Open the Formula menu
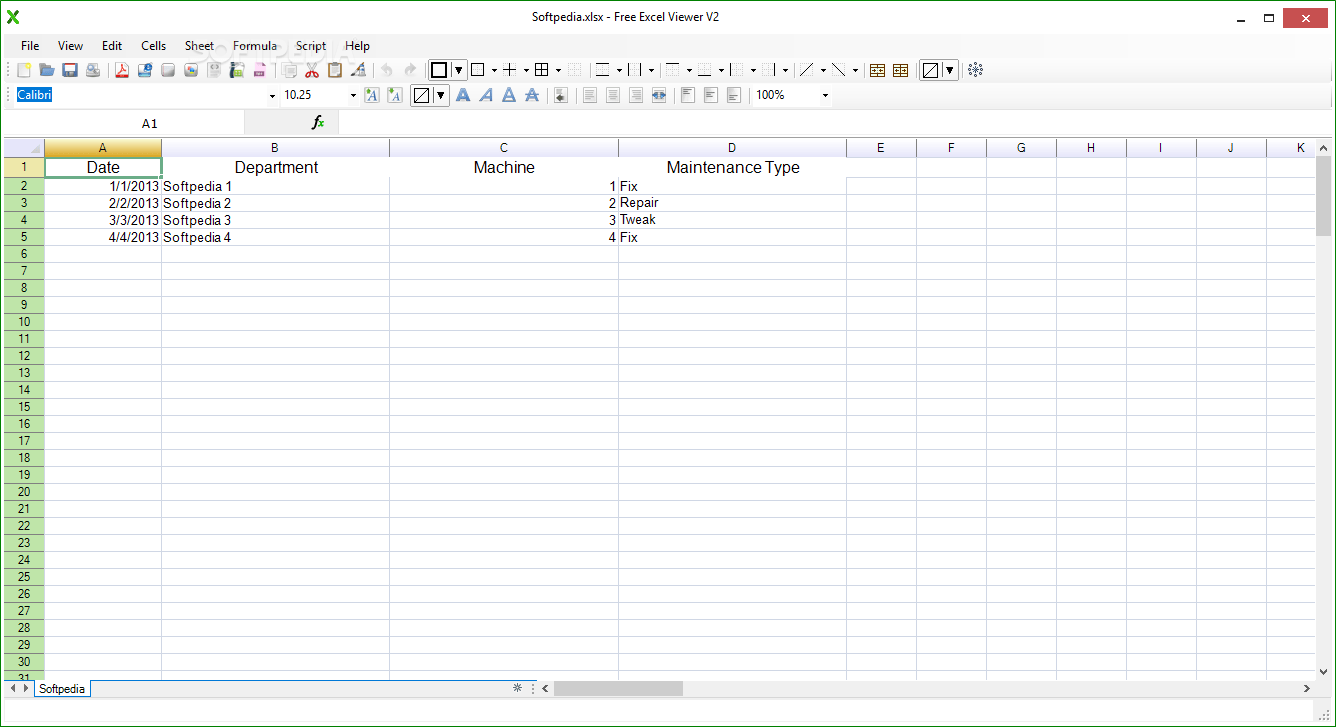Image resolution: width=1336 pixels, height=727 pixels. click(255, 46)
